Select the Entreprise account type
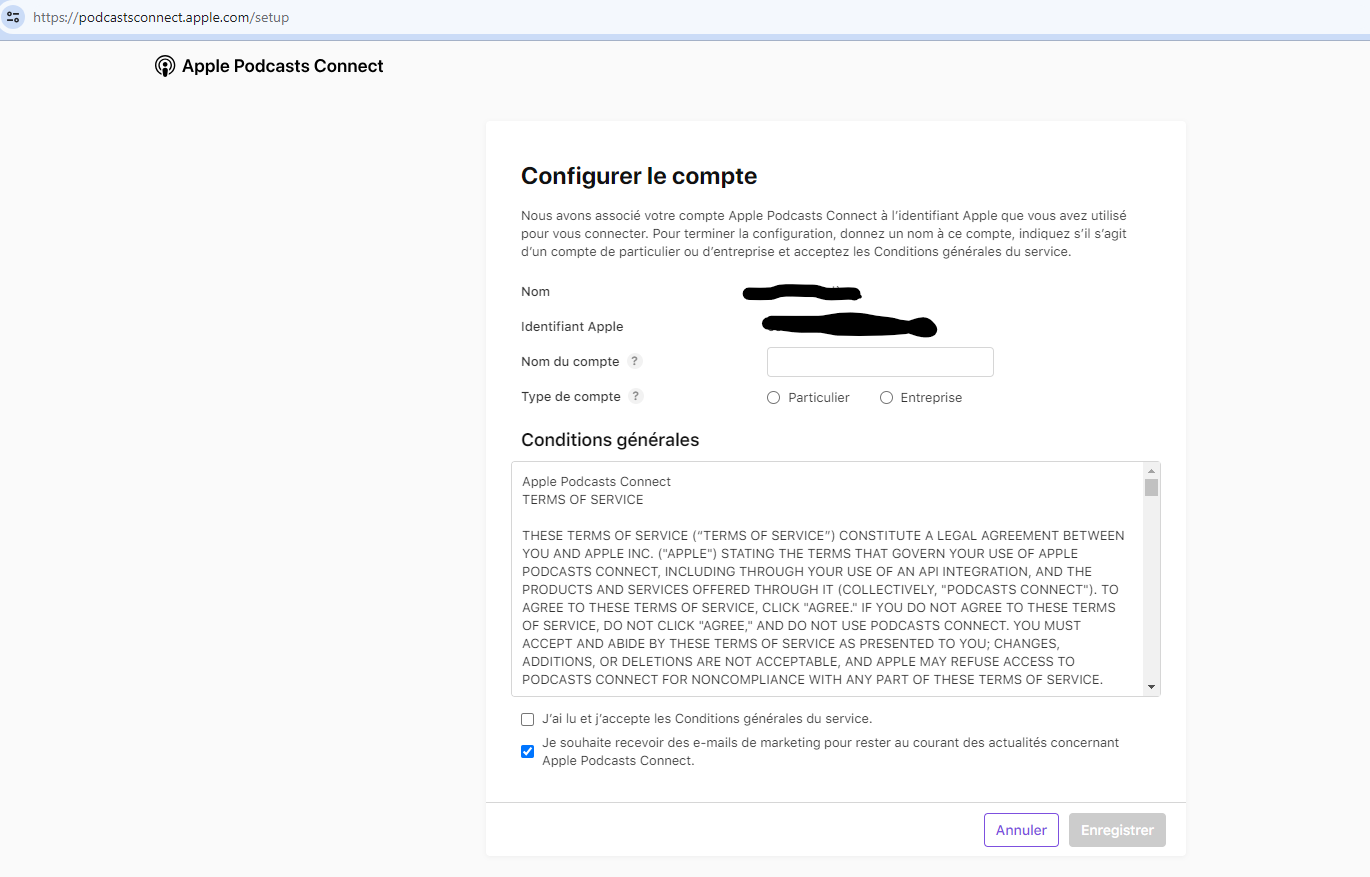This screenshot has height=877, width=1370. tap(886, 398)
